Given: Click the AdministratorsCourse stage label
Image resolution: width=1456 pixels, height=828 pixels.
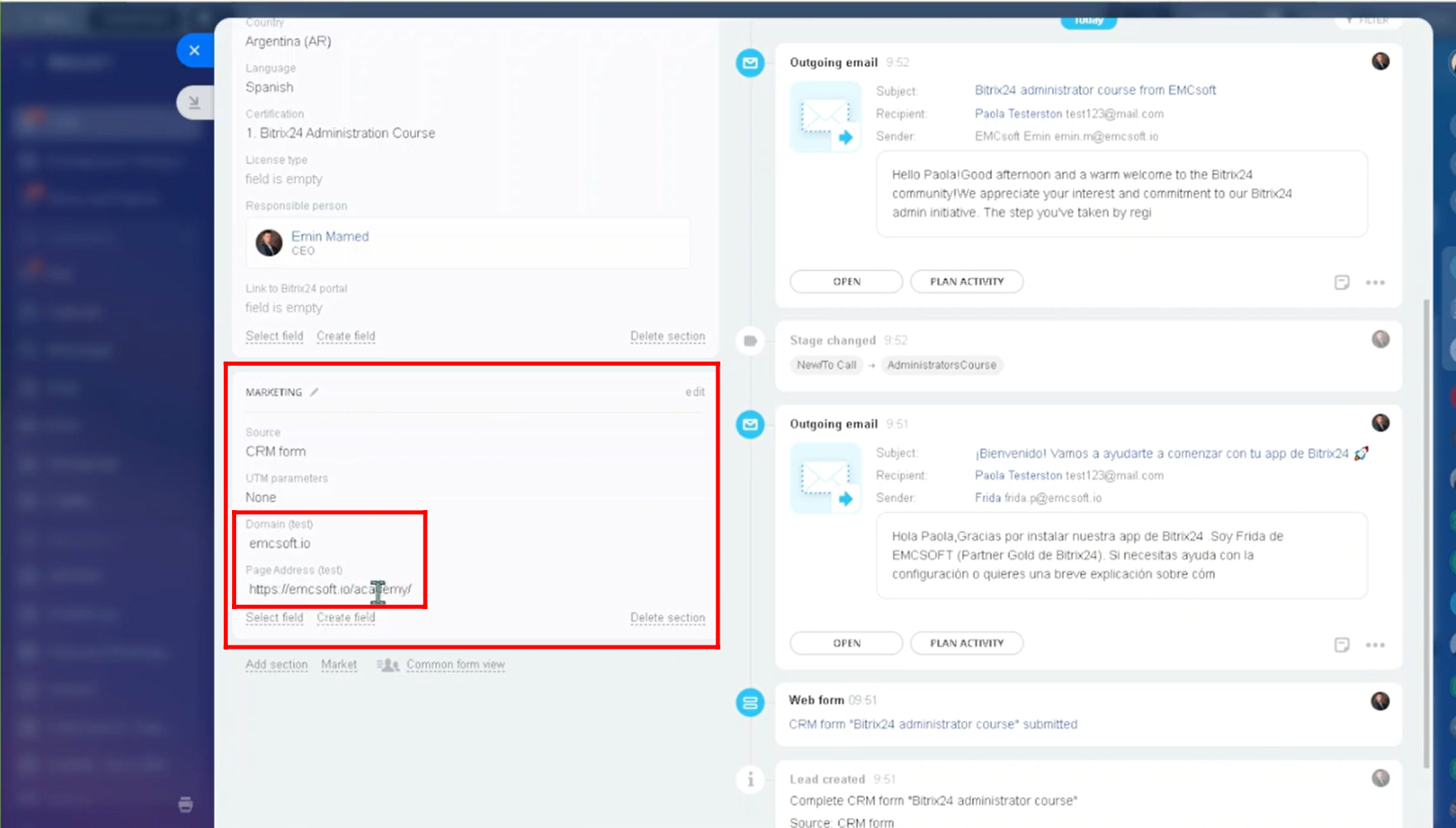Looking at the screenshot, I should (x=941, y=365).
